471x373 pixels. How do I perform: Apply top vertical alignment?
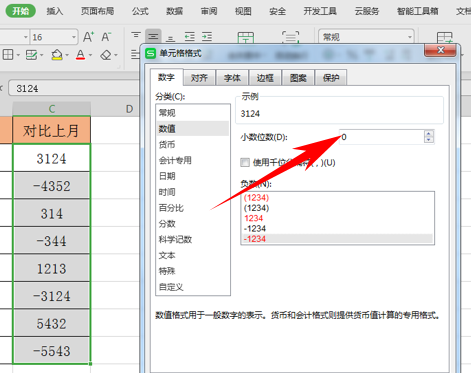(x=136, y=35)
